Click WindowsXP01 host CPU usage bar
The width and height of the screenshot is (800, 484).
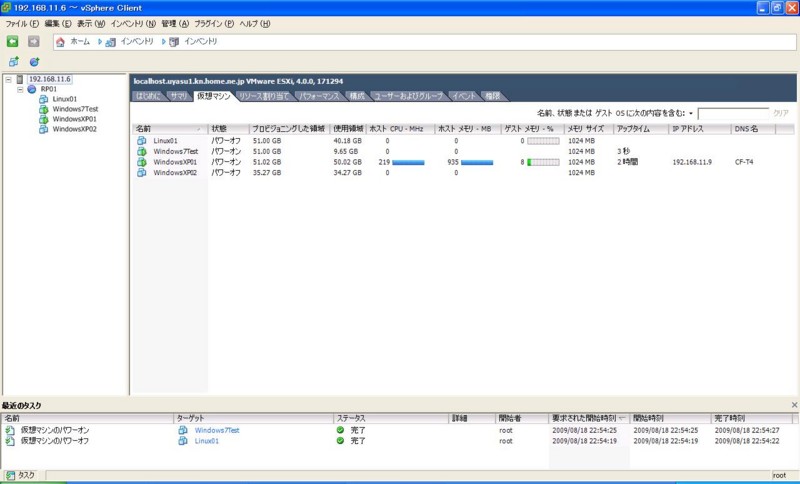pos(408,162)
